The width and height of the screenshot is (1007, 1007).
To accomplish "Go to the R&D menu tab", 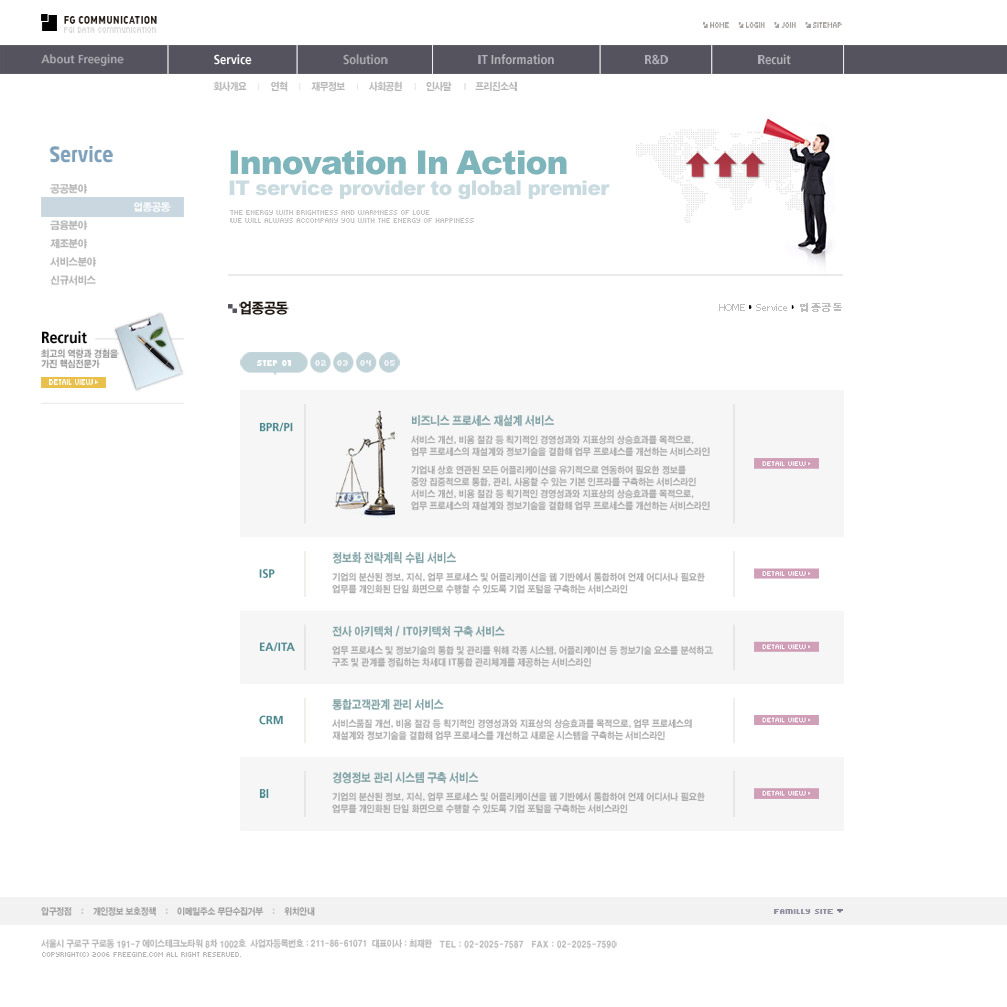I will pyautogui.click(x=656, y=60).
